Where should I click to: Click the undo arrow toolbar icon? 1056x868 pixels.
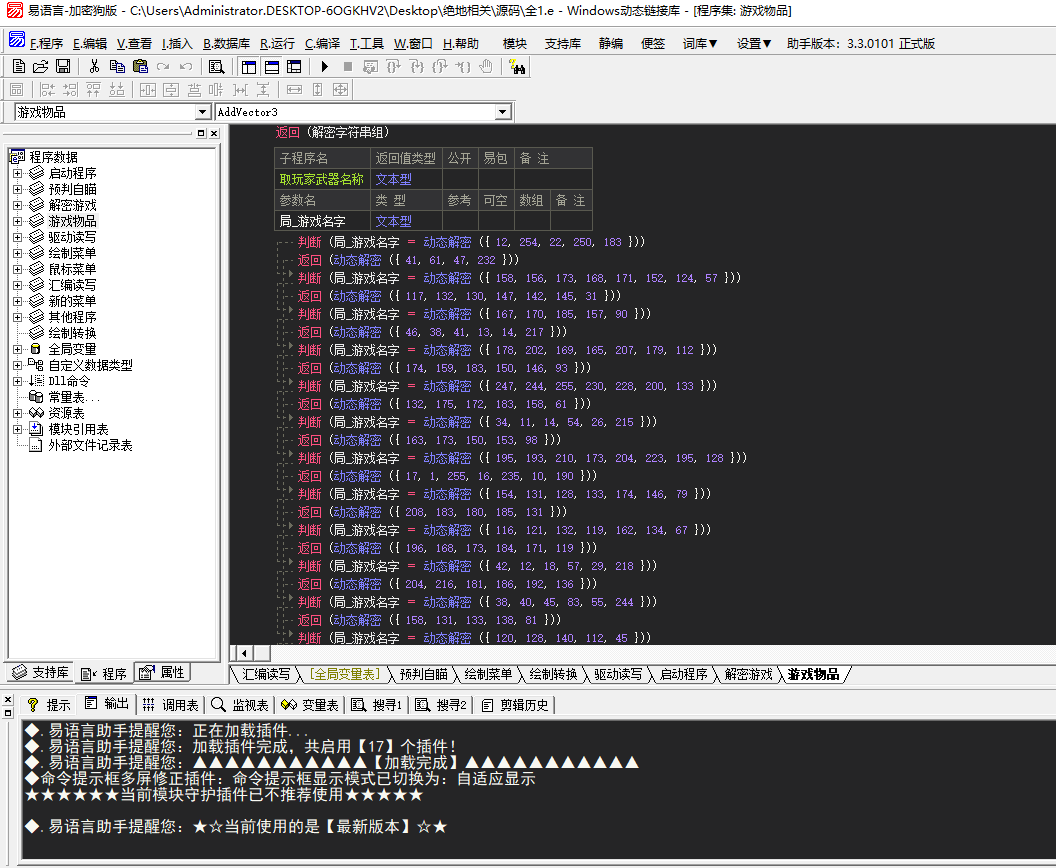(x=186, y=67)
